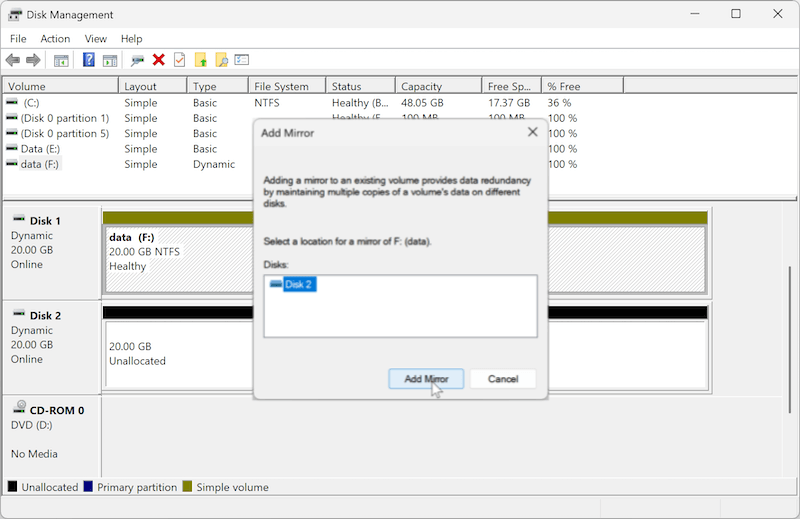Click the magnifier search toolbar icon
Screen dimensions: 800x519
(x=221, y=60)
